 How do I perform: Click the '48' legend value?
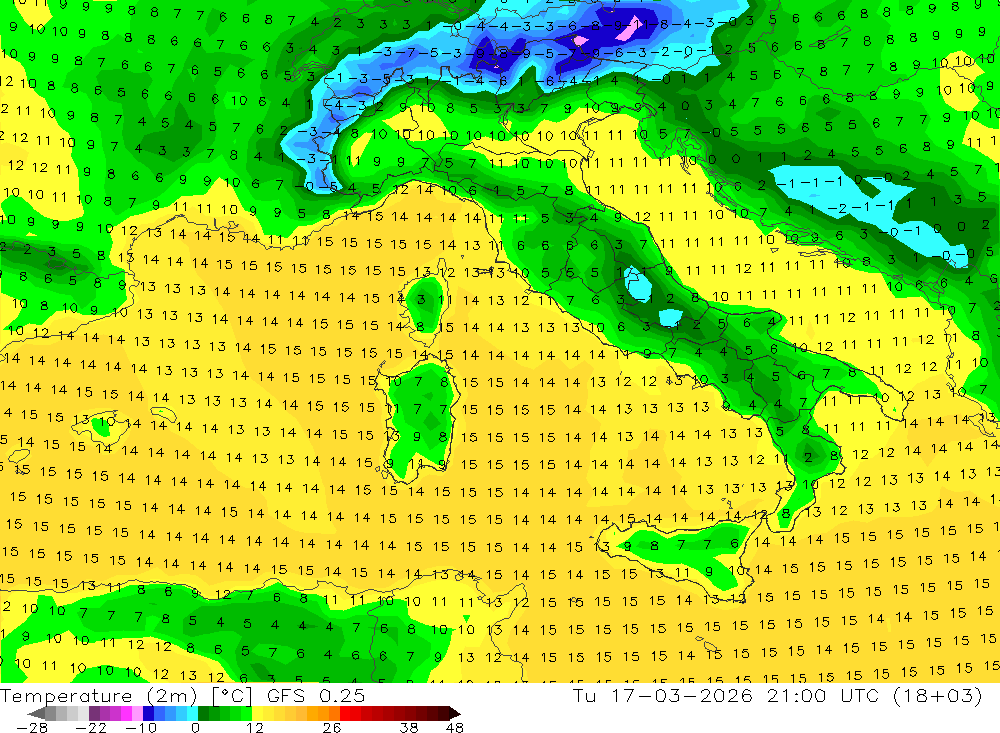pyautogui.click(x=455, y=728)
